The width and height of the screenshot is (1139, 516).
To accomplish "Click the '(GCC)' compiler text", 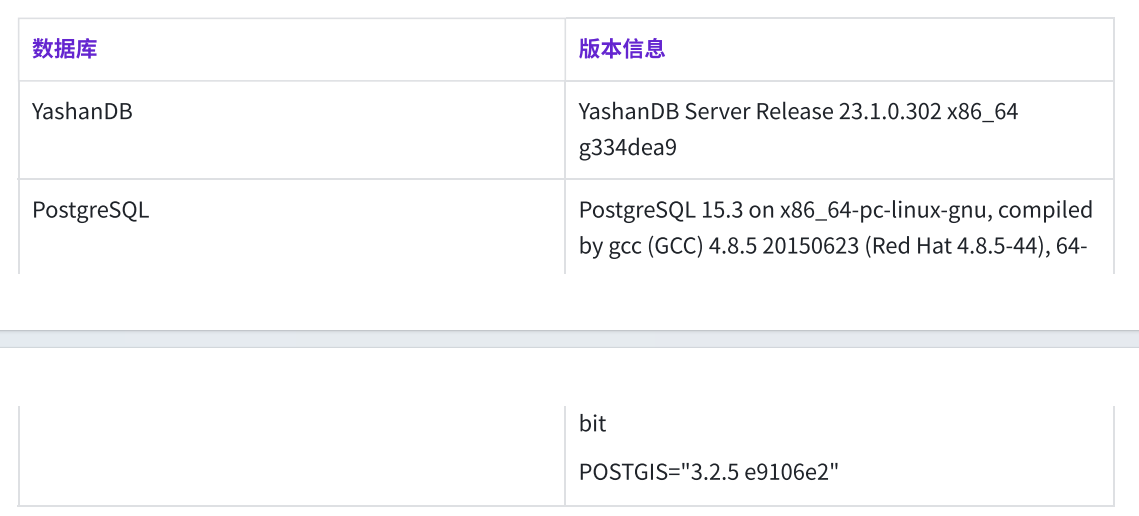I will pos(673,246).
